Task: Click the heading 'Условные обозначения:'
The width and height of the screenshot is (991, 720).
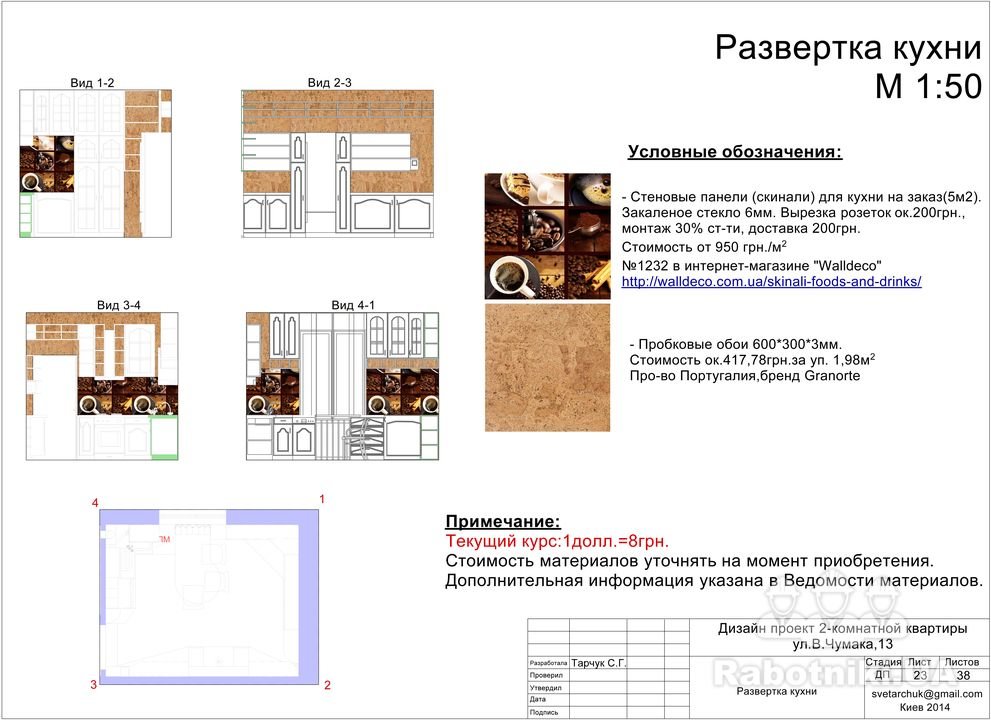Action: (x=735, y=152)
